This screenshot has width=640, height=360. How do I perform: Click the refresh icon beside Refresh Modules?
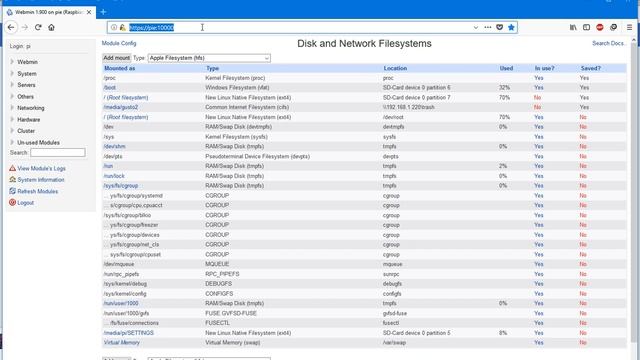click(x=12, y=191)
